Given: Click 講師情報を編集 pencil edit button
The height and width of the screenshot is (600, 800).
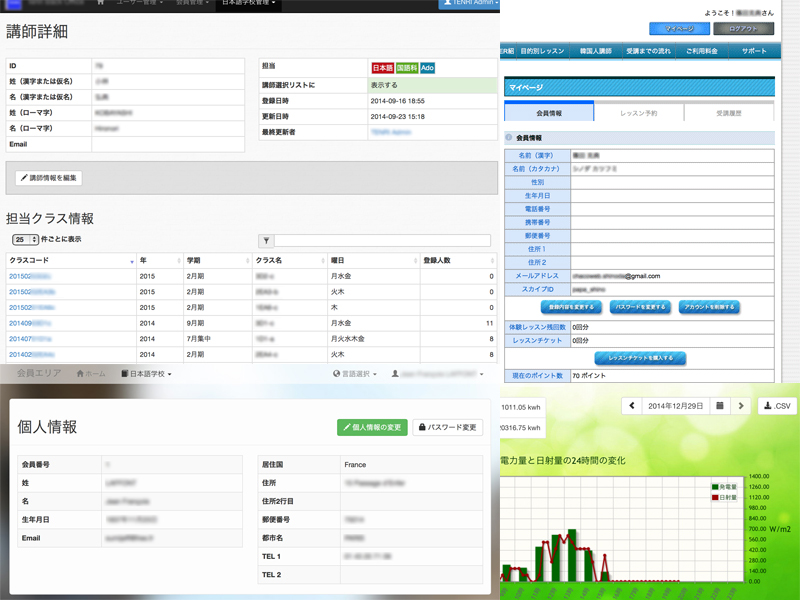Looking at the screenshot, I should pyautogui.click(x=49, y=178).
